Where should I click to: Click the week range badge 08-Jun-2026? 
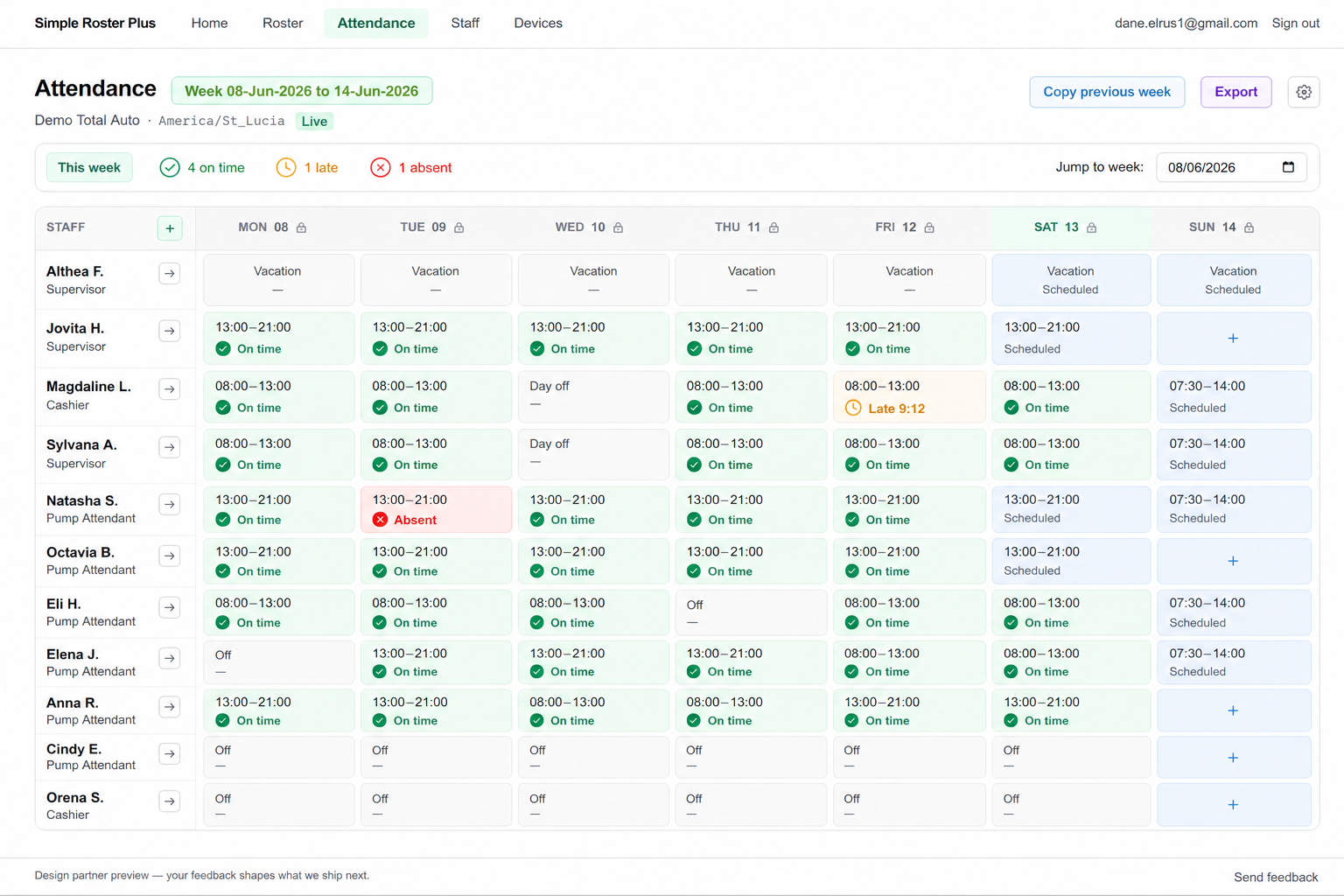pyautogui.click(x=302, y=91)
